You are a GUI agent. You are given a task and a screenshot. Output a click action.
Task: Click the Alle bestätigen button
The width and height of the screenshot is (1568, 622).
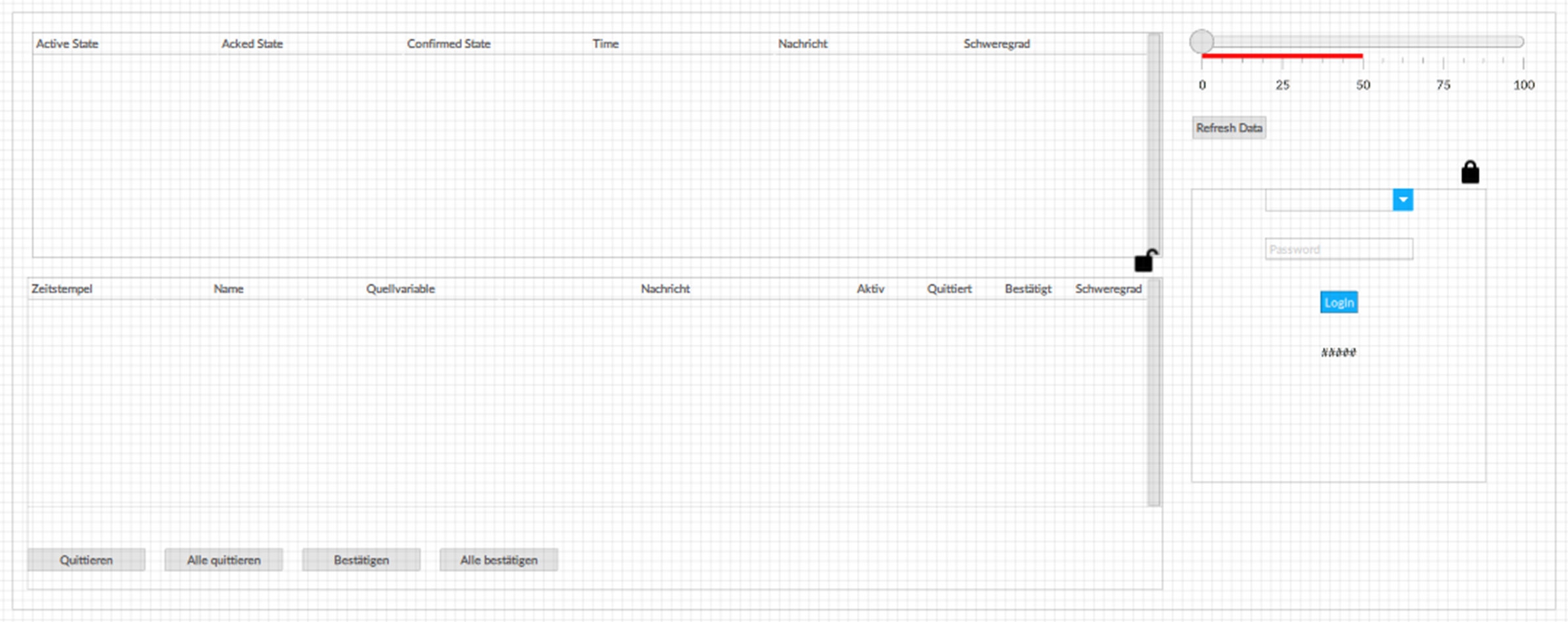pos(498,560)
